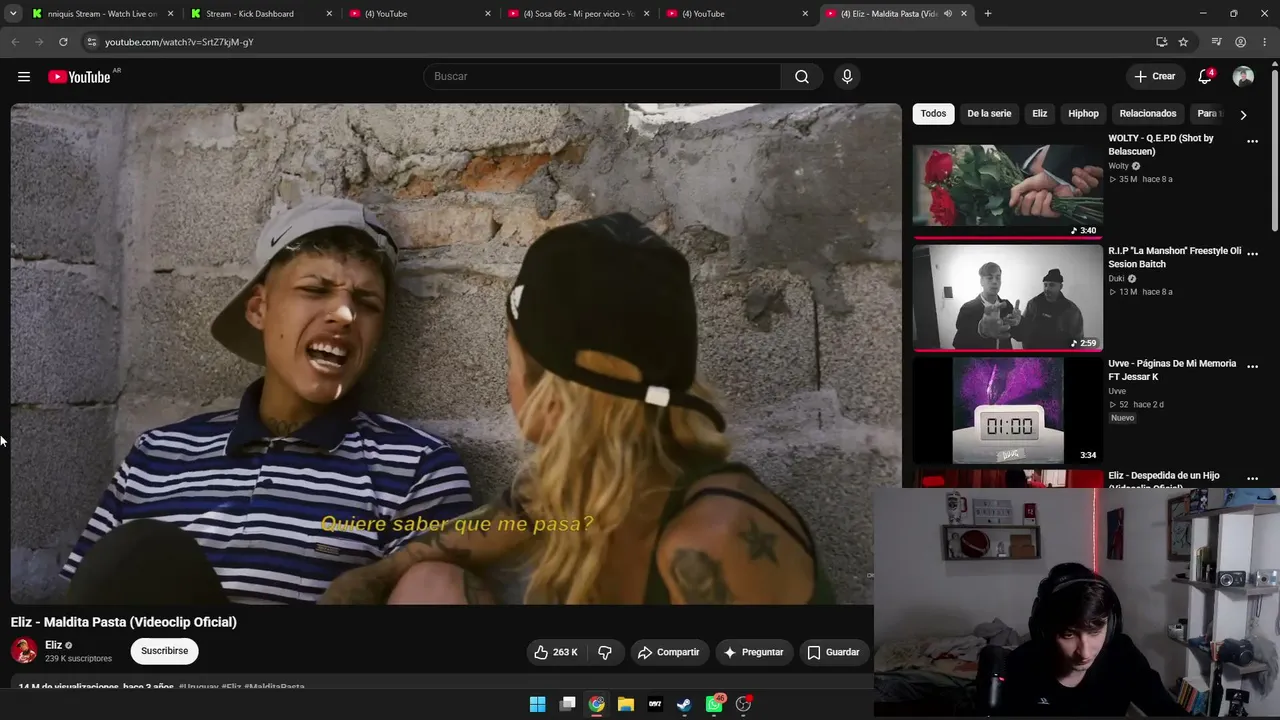This screenshot has width=1280, height=720.
Task: Open the browser profile icon
Action: 1240,42
